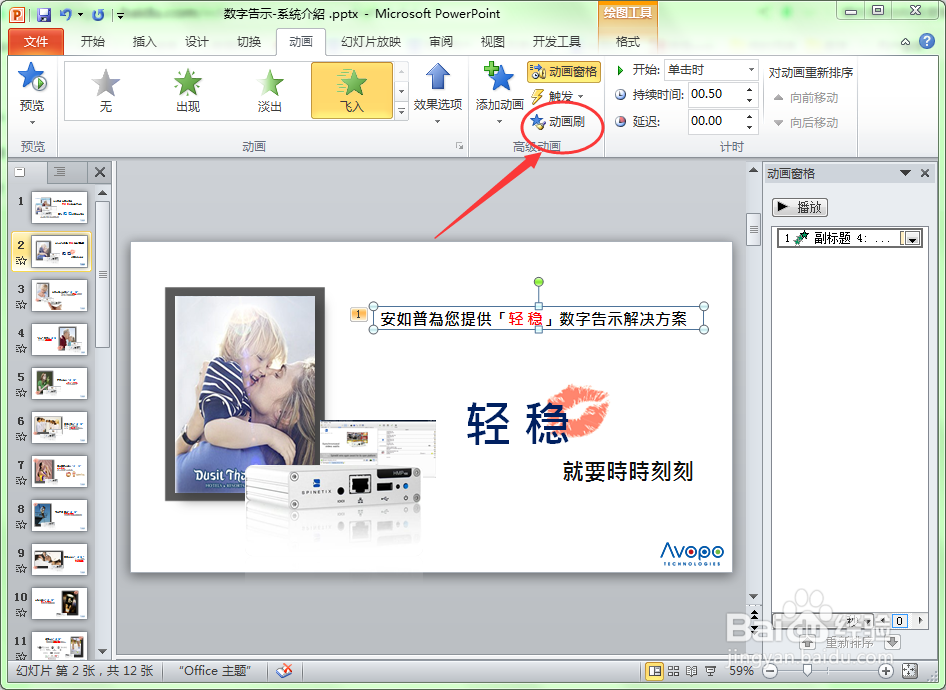The image size is (946, 690).
Task: Decrease Delay with down spinner arrow
Action: 750,127
